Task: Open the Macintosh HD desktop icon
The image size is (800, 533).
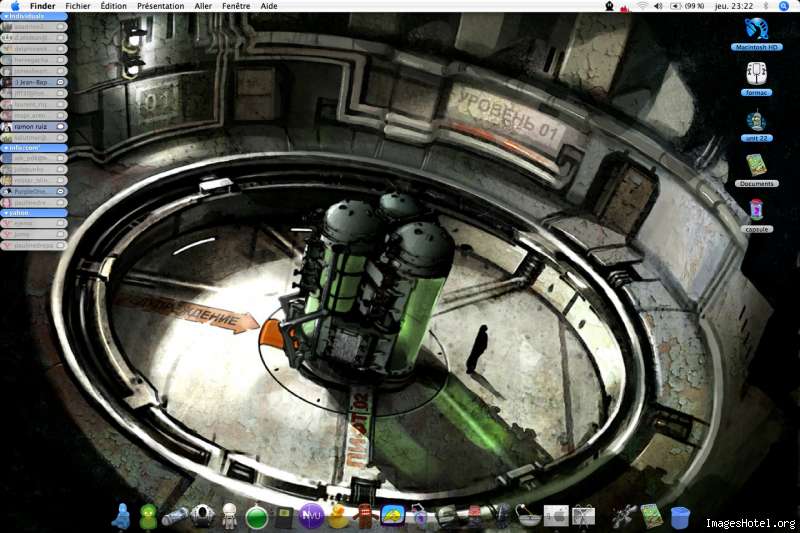Action: click(756, 34)
